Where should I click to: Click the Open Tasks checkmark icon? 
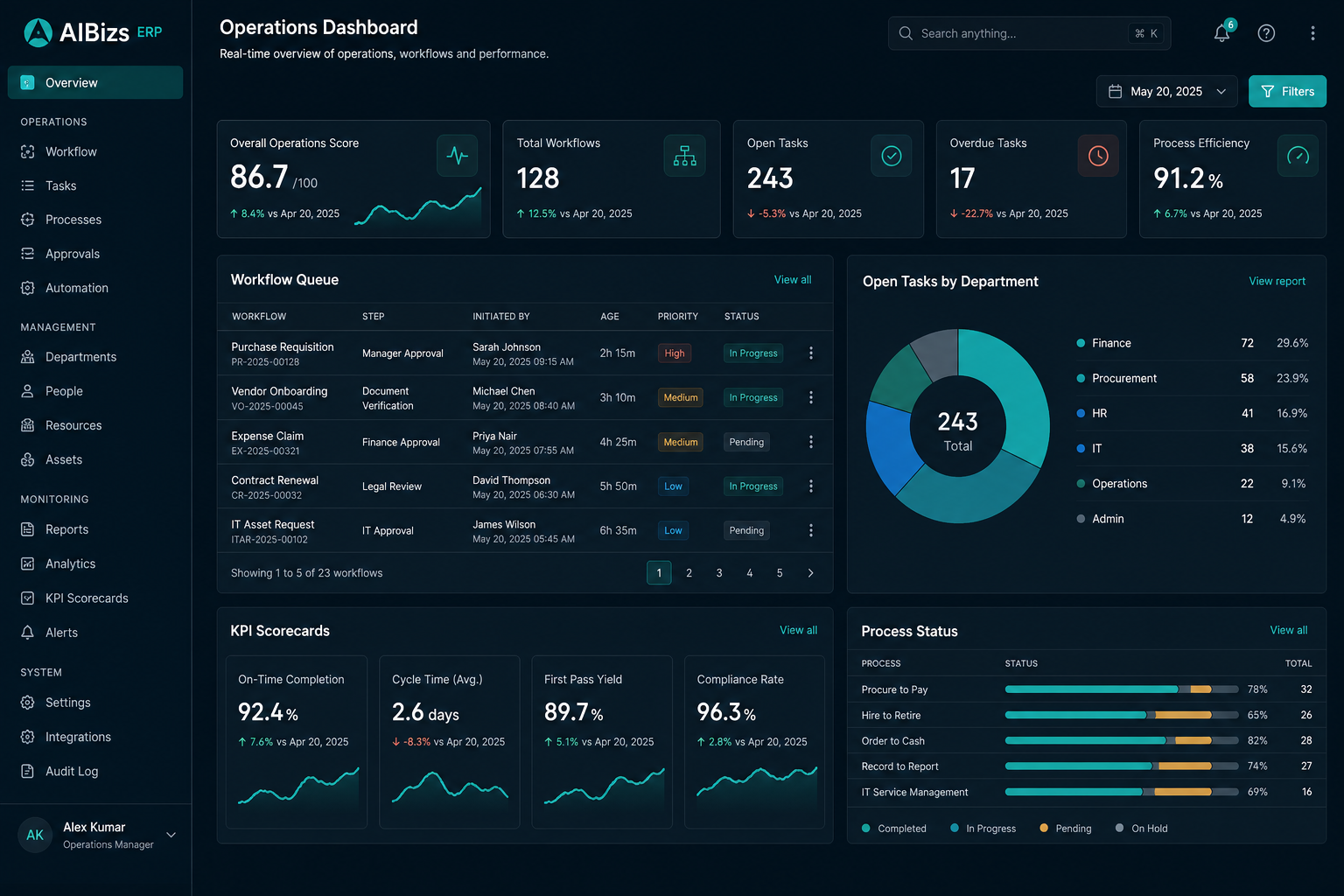891,156
